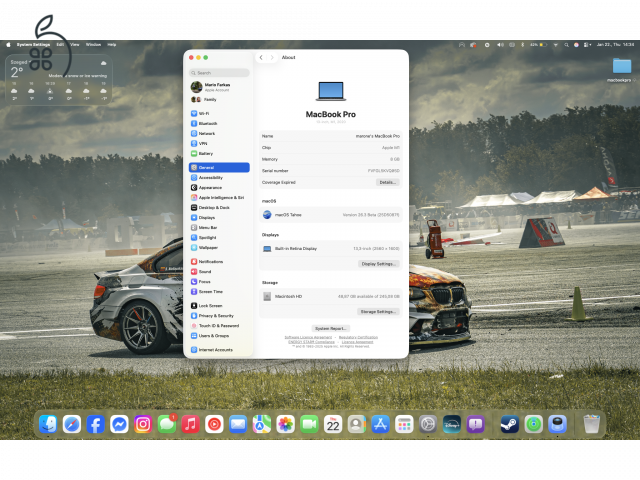Screen dimensions: 640x480
Task: Open the Facebook app in the dock
Action: (x=95, y=424)
